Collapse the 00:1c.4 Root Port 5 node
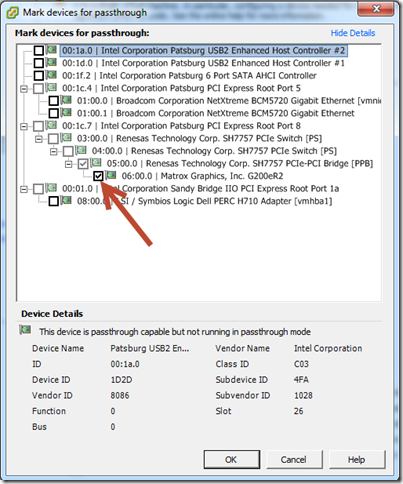This screenshot has height=484, width=403. pyautogui.click(x=24, y=89)
